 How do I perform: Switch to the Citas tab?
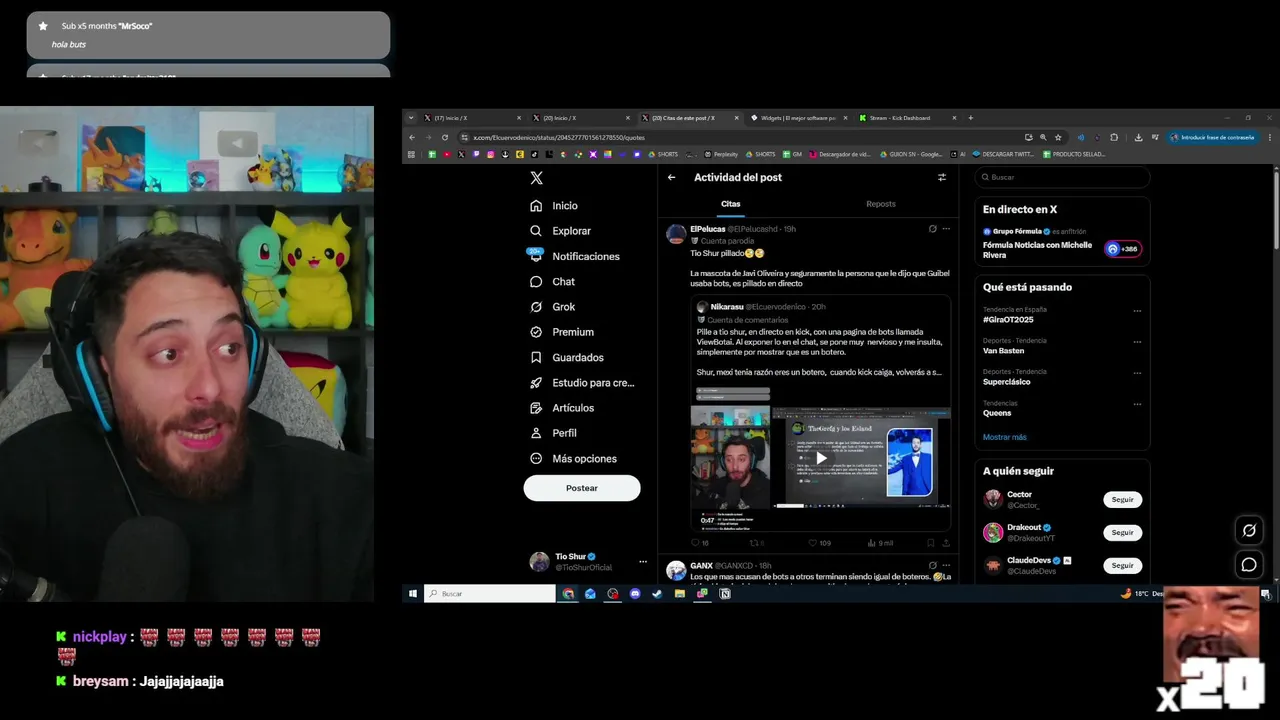coord(731,204)
